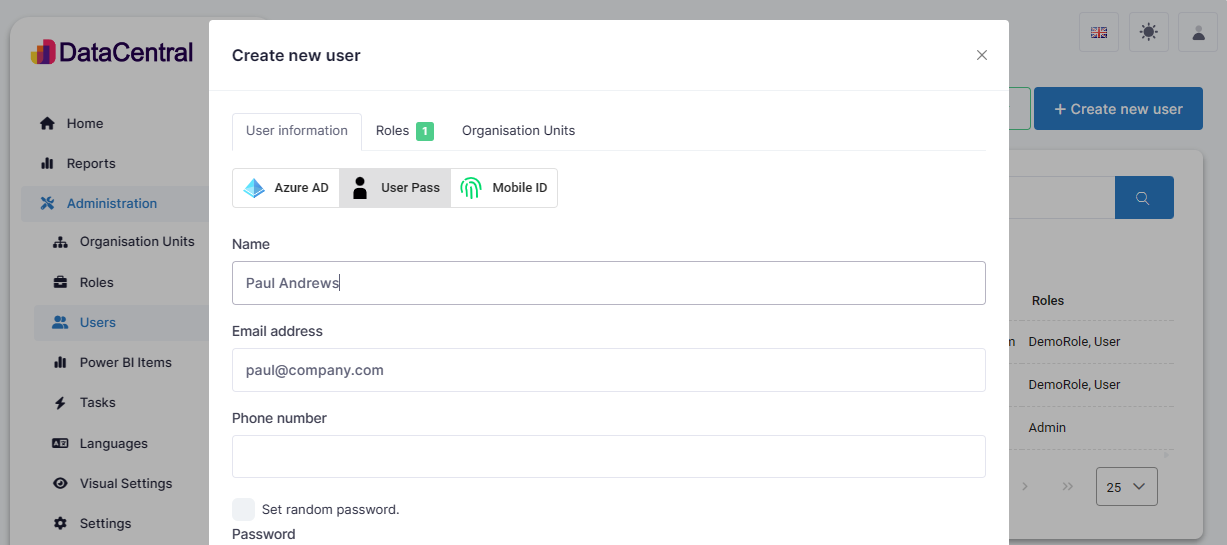Click into the Name input field

tap(608, 283)
